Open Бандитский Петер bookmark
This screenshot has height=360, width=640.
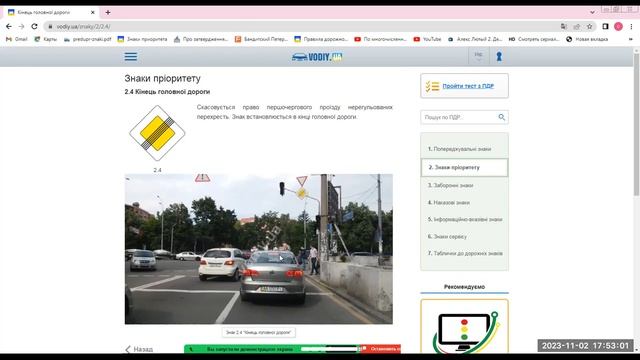[x=261, y=39]
